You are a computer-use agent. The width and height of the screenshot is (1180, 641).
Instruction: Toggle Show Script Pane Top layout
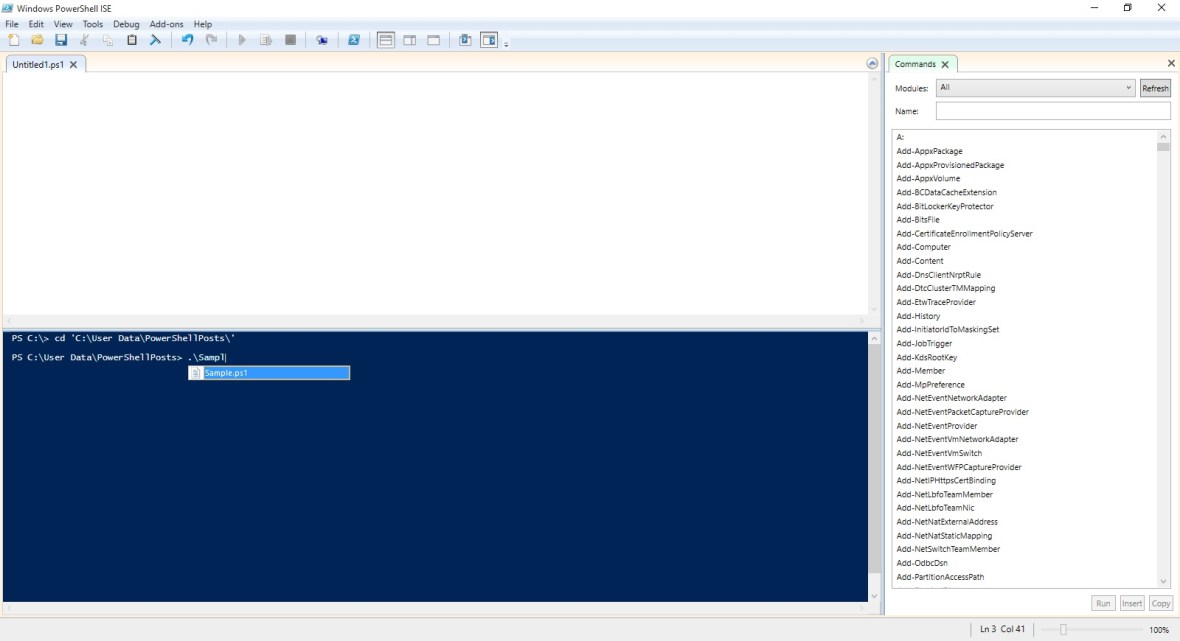point(386,40)
